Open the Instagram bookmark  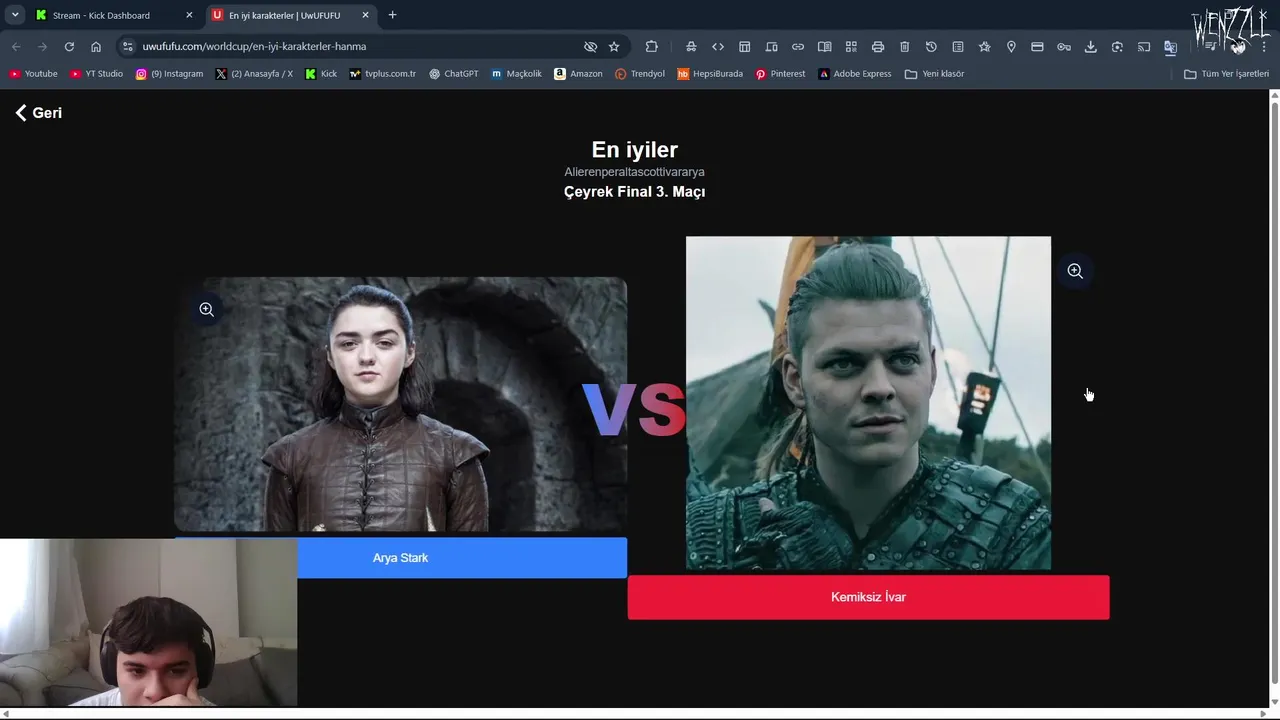169,74
